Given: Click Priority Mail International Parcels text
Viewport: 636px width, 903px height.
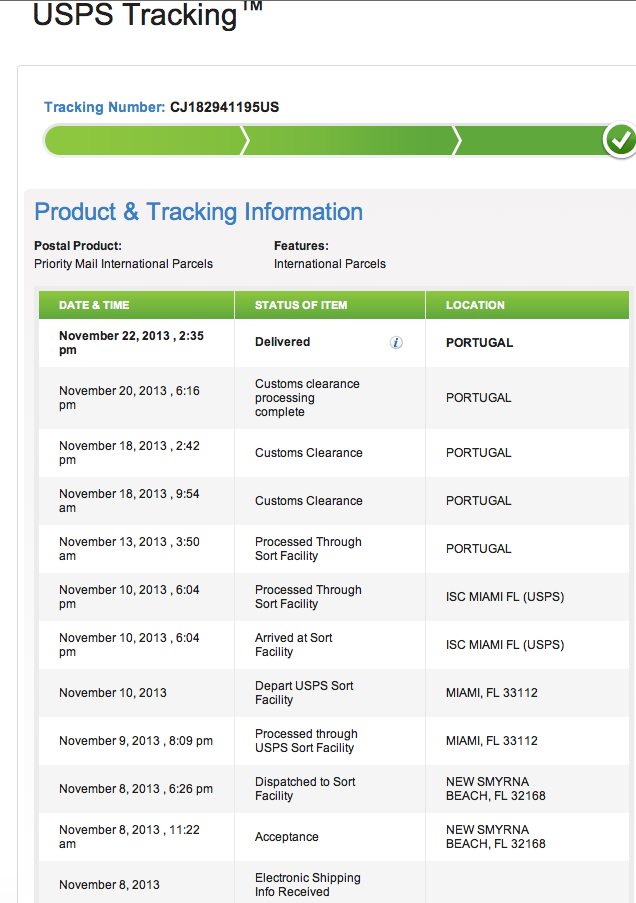Looking at the screenshot, I should tap(123, 264).
